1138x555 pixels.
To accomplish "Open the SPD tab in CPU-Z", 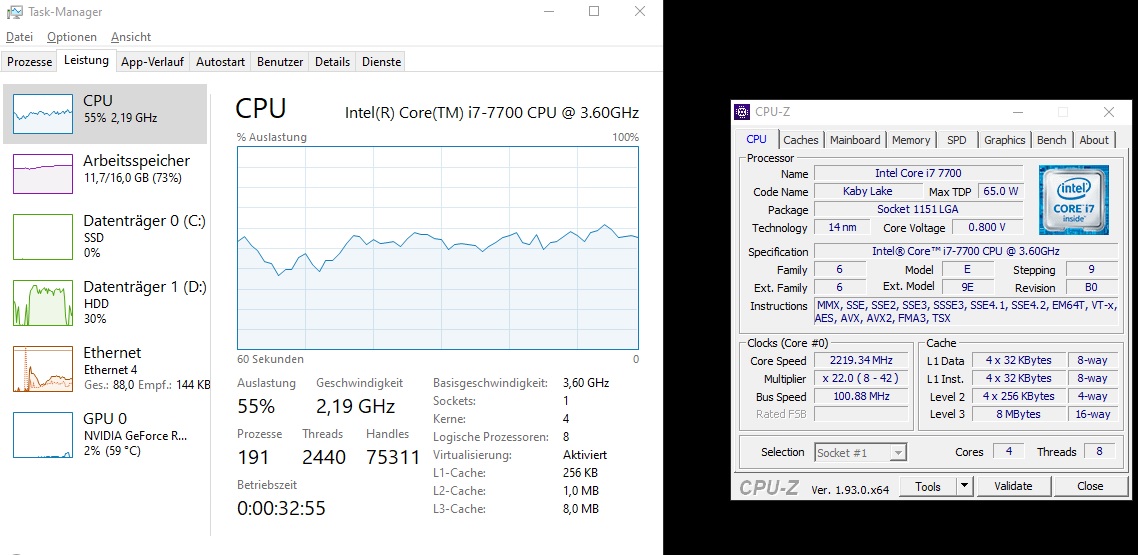I will coord(957,140).
